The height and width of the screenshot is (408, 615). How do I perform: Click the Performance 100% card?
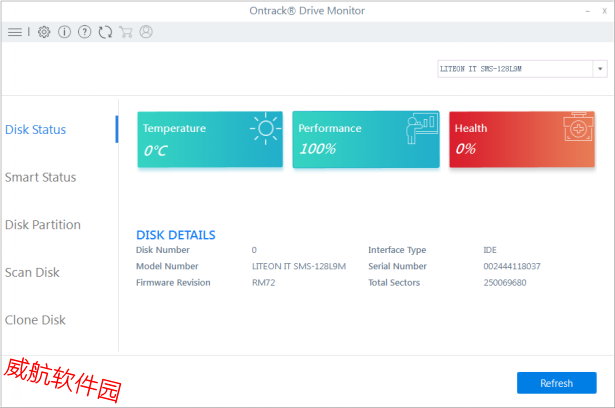point(366,140)
